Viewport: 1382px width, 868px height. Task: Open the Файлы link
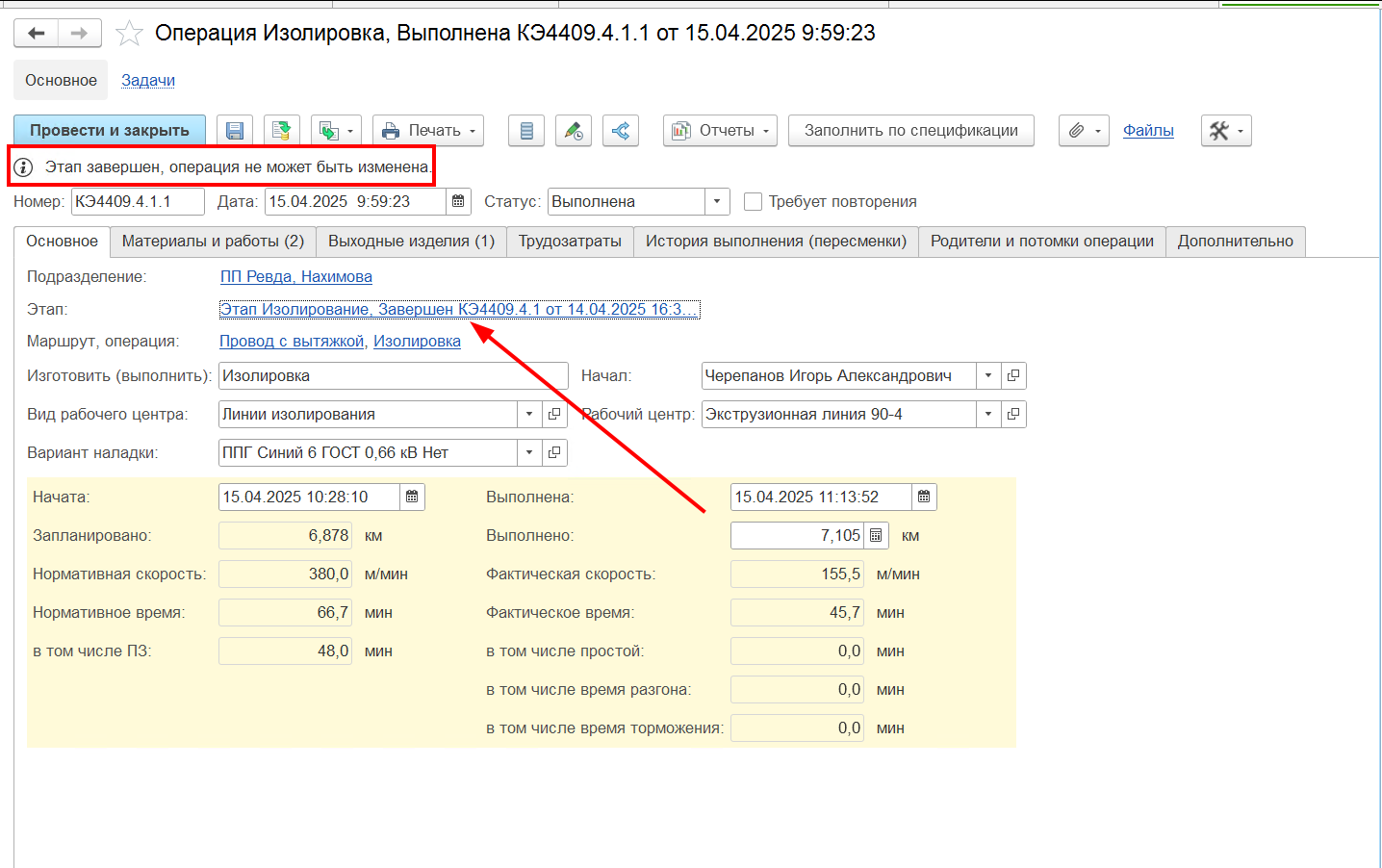pos(1148,131)
